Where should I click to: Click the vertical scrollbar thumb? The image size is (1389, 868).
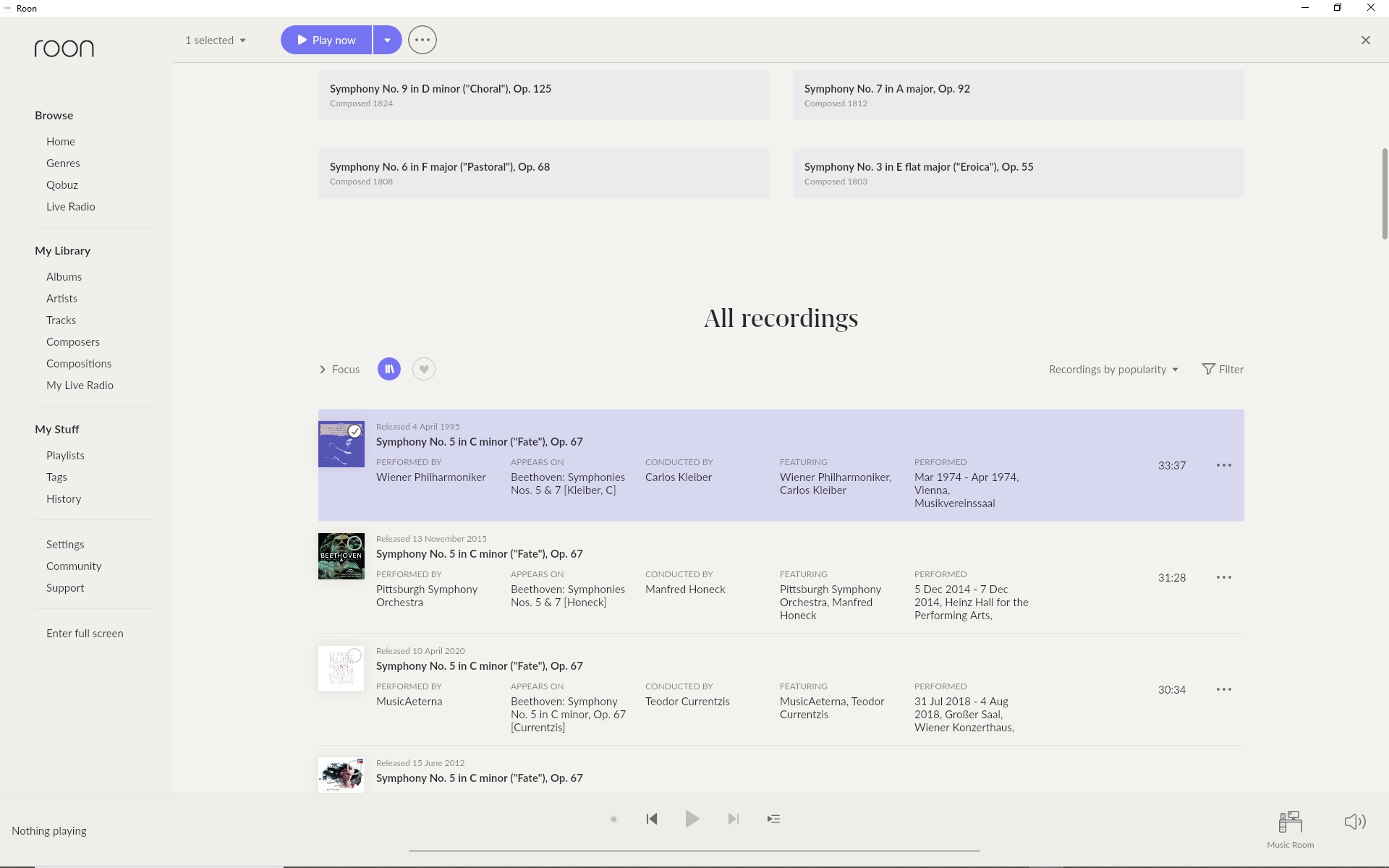tap(1385, 194)
